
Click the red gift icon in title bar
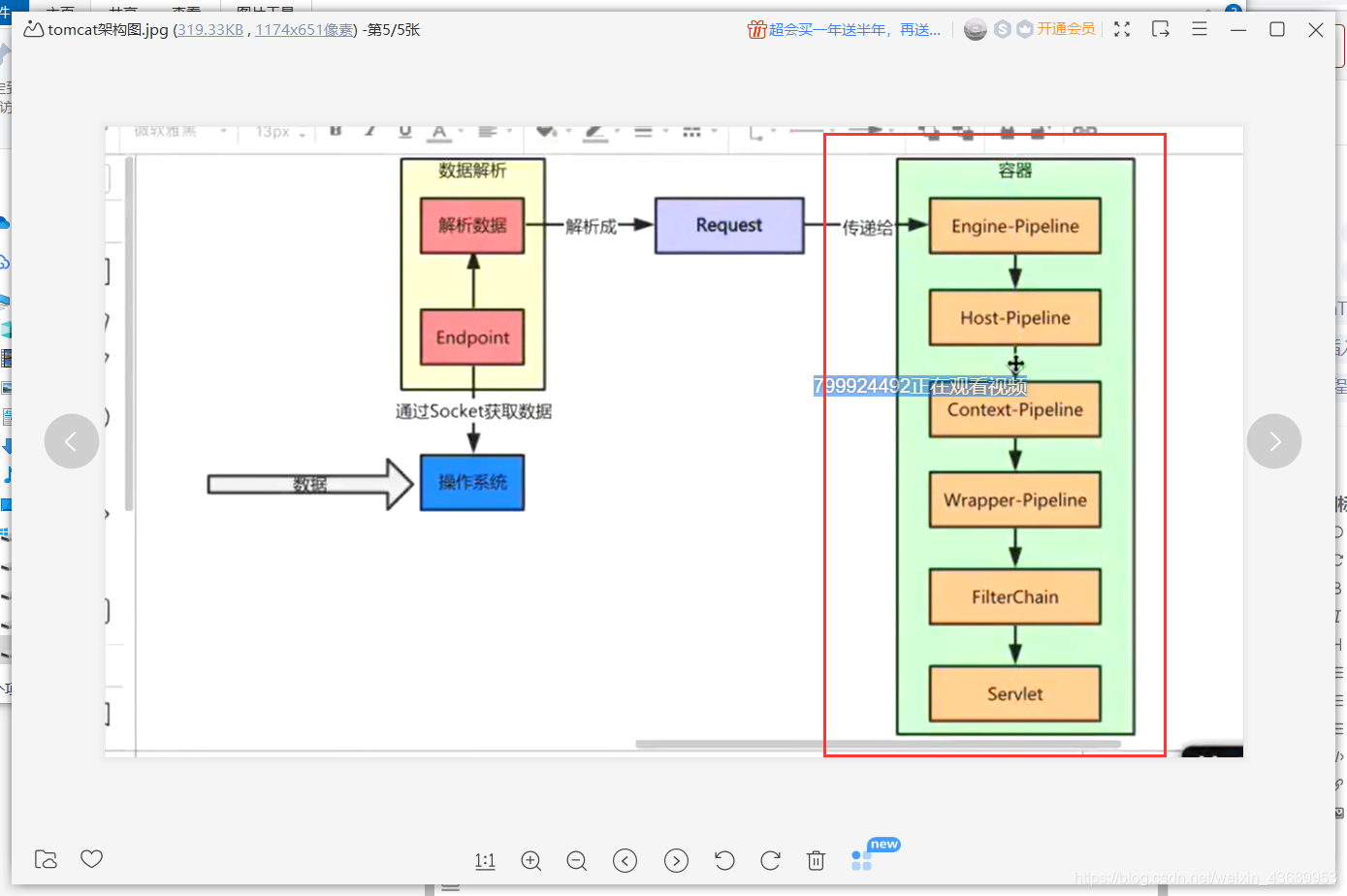(x=756, y=29)
